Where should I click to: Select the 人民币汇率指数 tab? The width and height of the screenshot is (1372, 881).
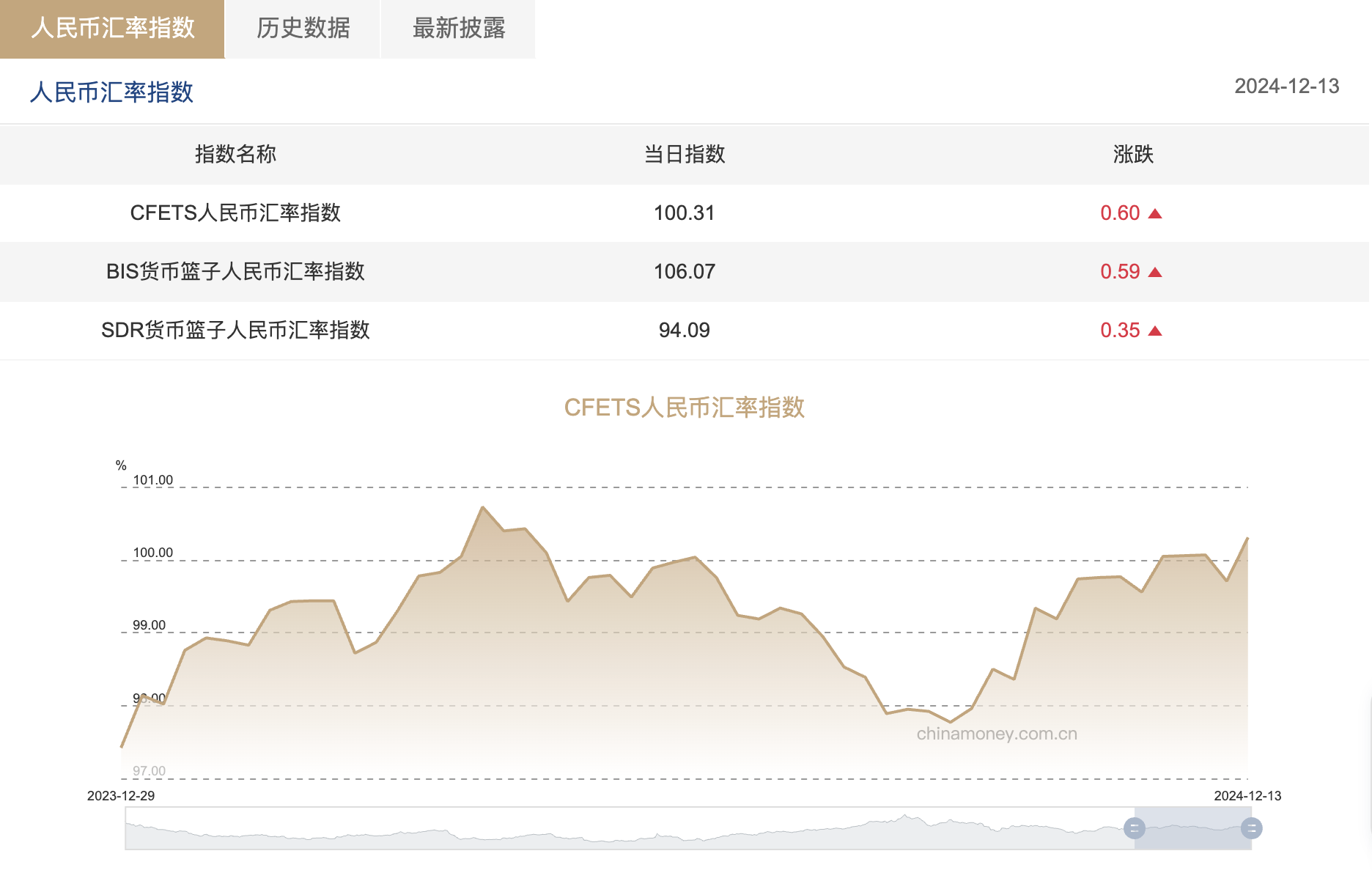click(x=112, y=29)
